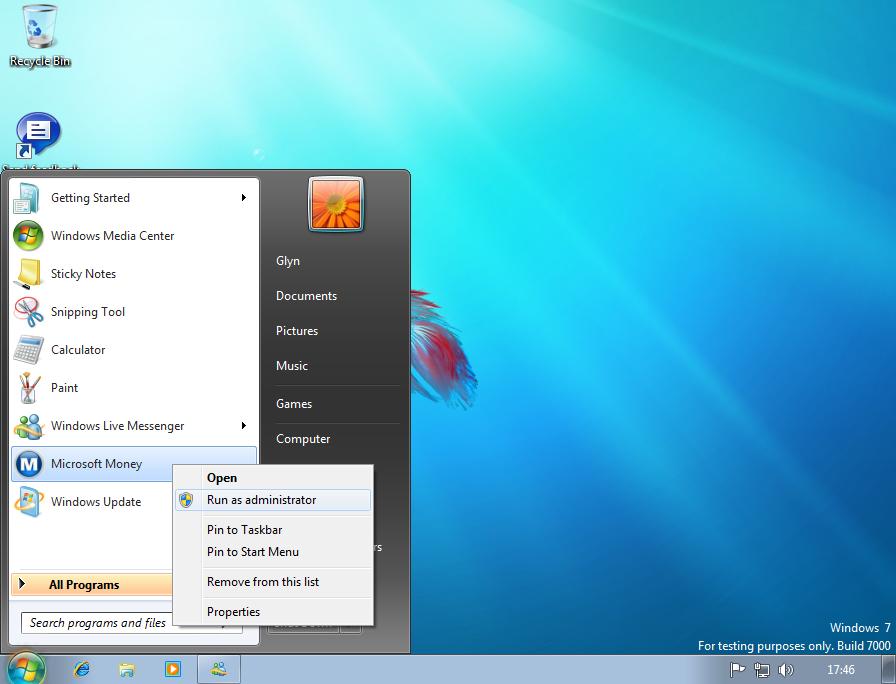Open Games from the Start menu
The width and height of the screenshot is (896, 684).
pyautogui.click(x=294, y=404)
